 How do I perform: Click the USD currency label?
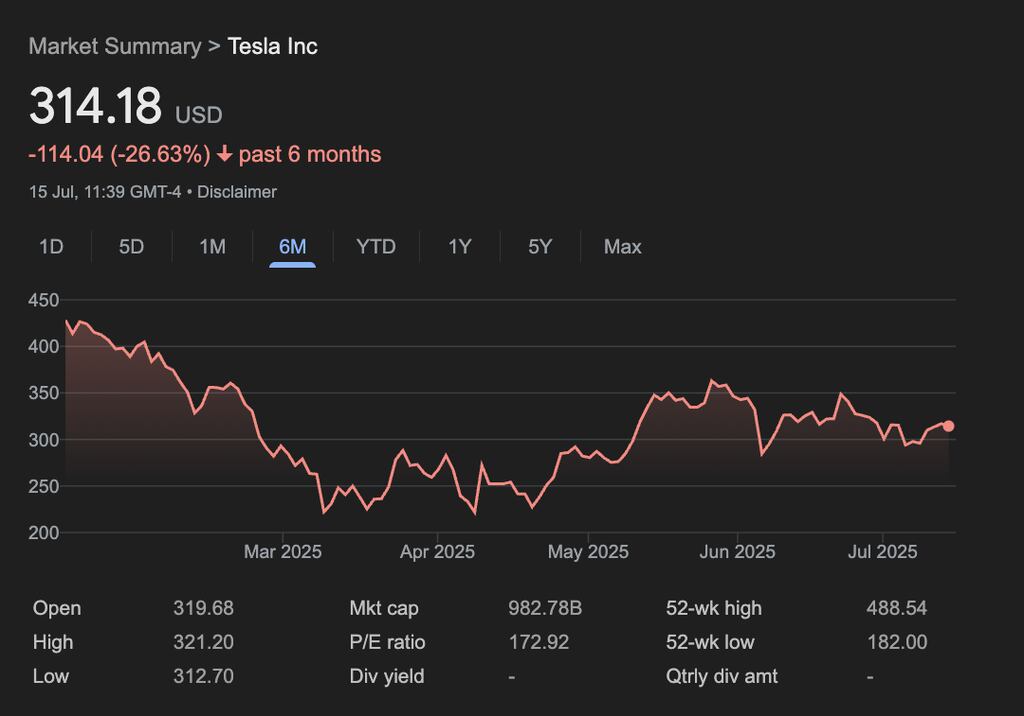point(199,115)
